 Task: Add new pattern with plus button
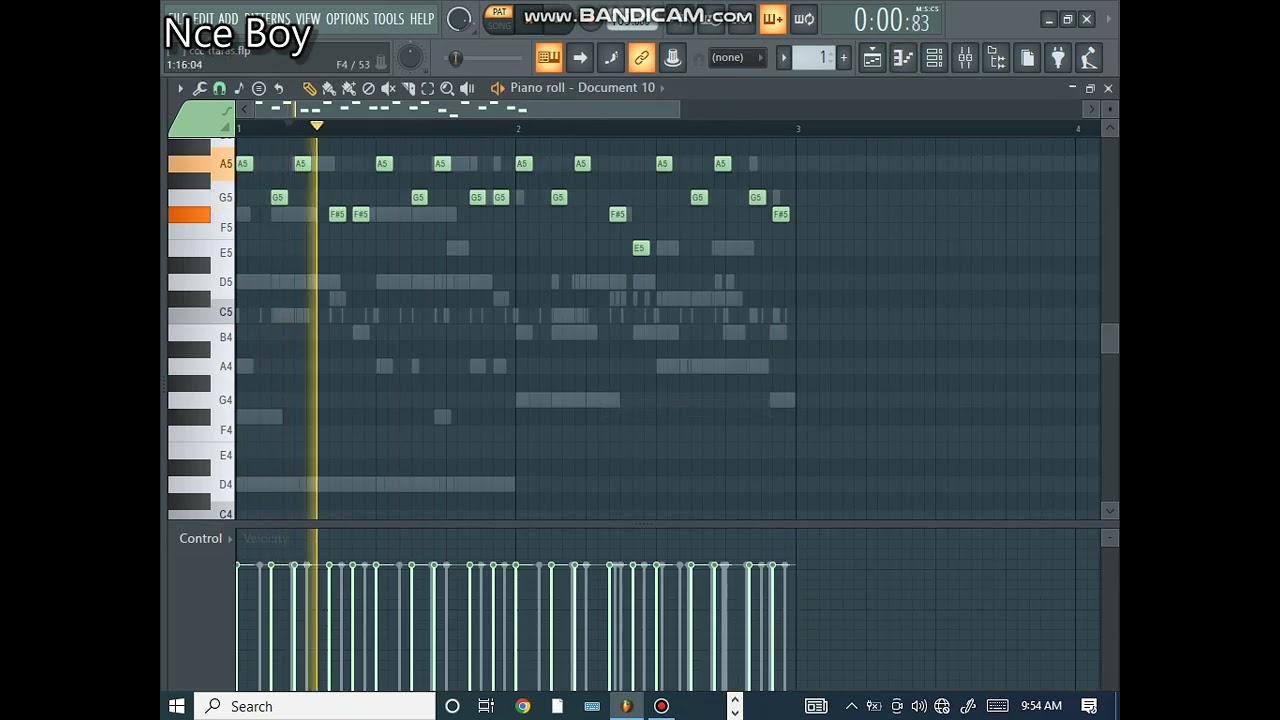(x=844, y=58)
